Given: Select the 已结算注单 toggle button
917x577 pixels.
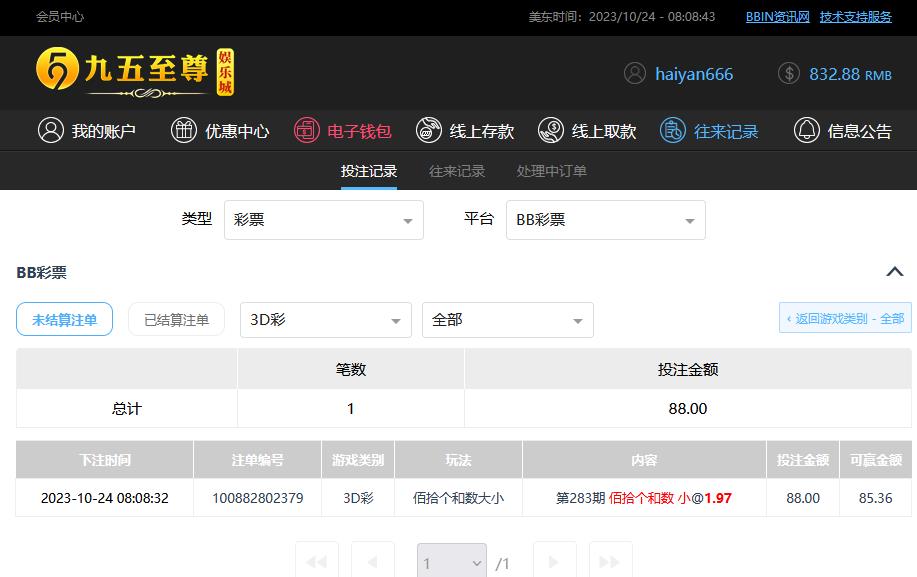Looking at the screenshot, I should [x=176, y=319].
